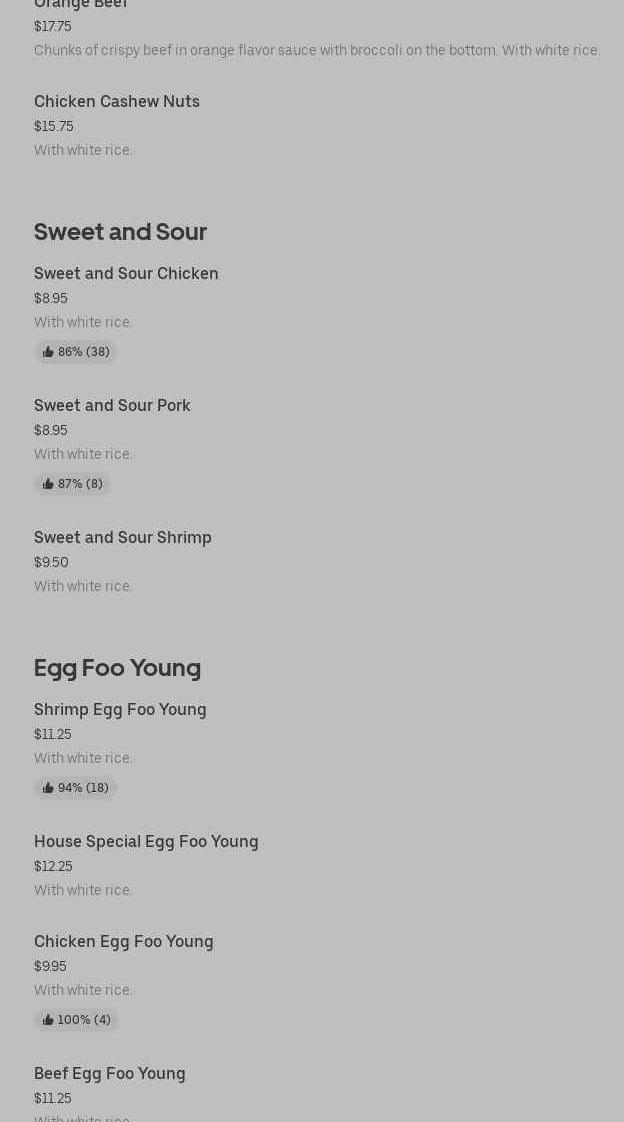The width and height of the screenshot is (624, 1122).
Task: Click the Sweet and Sour section heading
Action: 120,232
